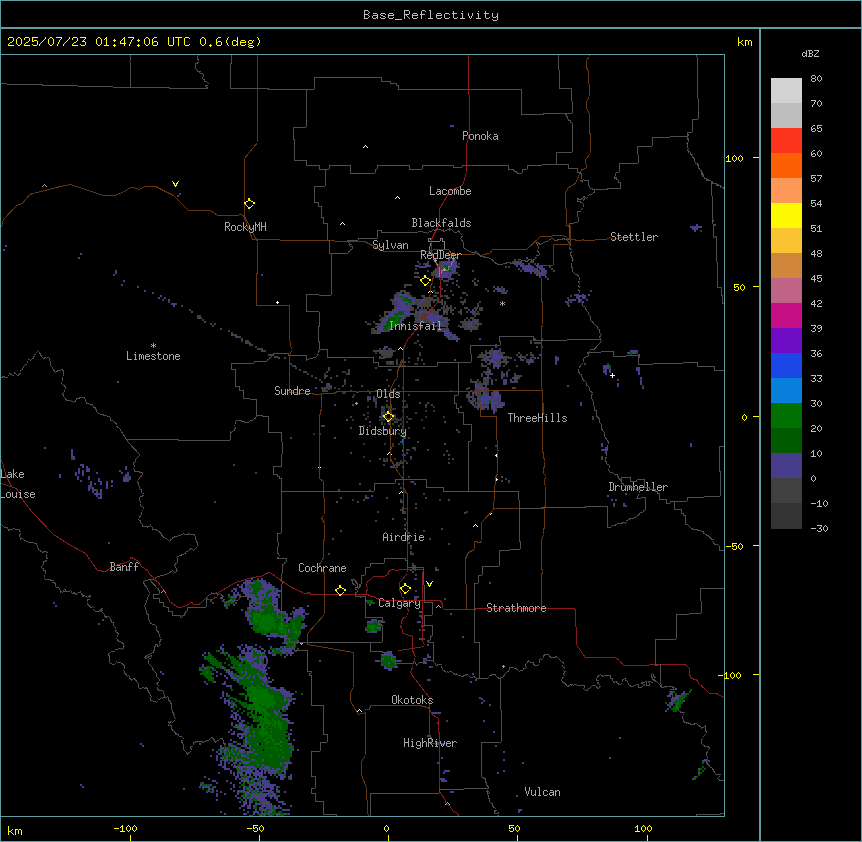The height and width of the screenshot is (842, 862).
Task: Click the Lacombe city label
Action: pos(450,191)
